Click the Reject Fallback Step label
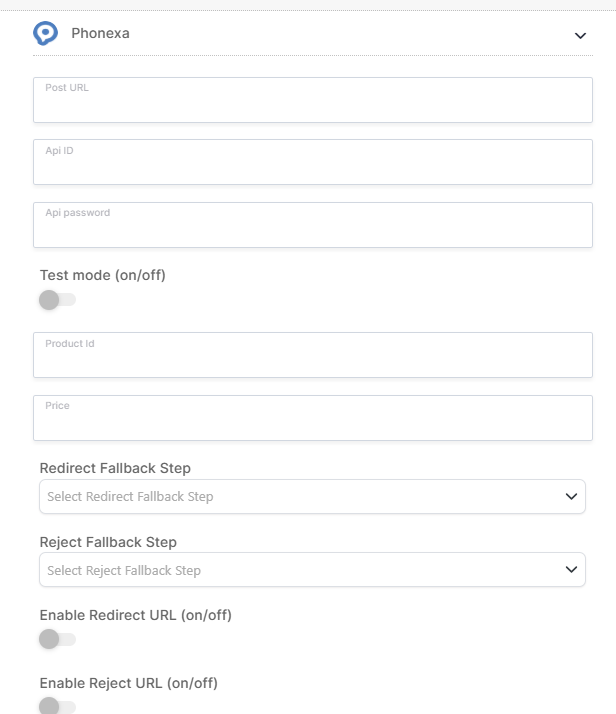This screenshot has height=714, width=616. coord(108,542)
